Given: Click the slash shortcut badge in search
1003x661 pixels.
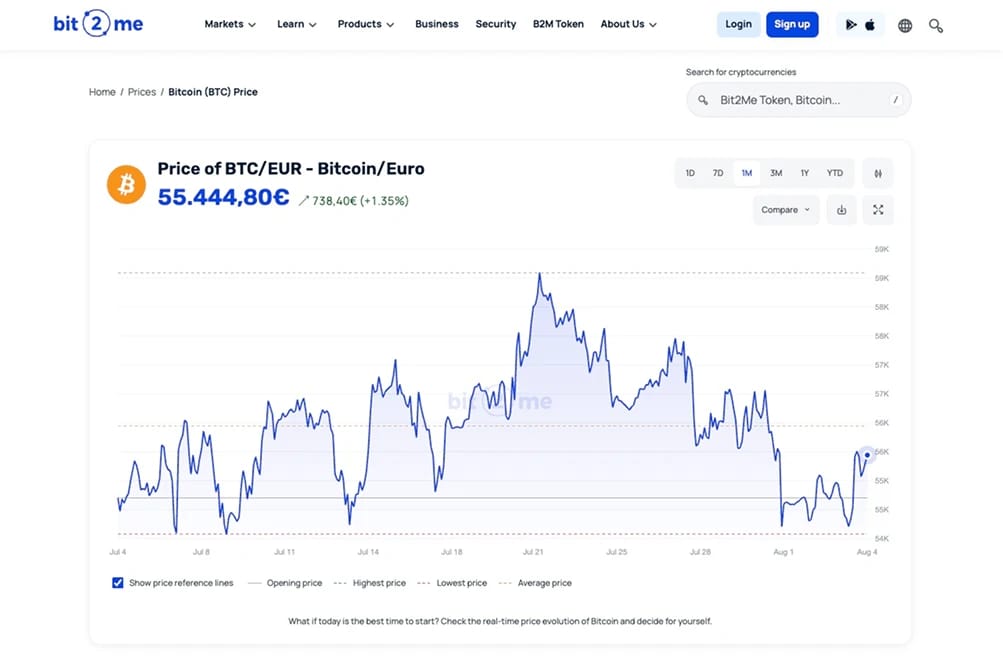Looking at the screenshot, I should (896, 100).
